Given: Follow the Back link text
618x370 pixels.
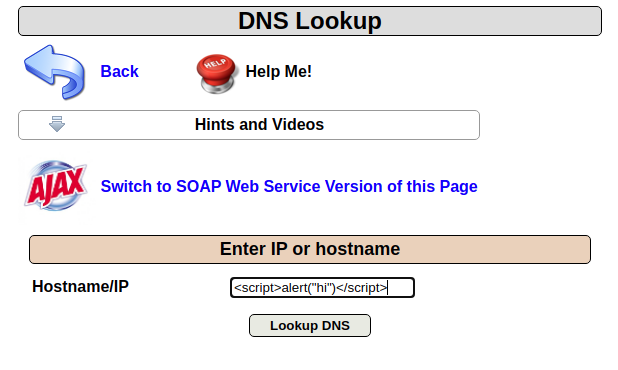Looking at the screenshot, I should pyautogui.click(x=119, y=71).
